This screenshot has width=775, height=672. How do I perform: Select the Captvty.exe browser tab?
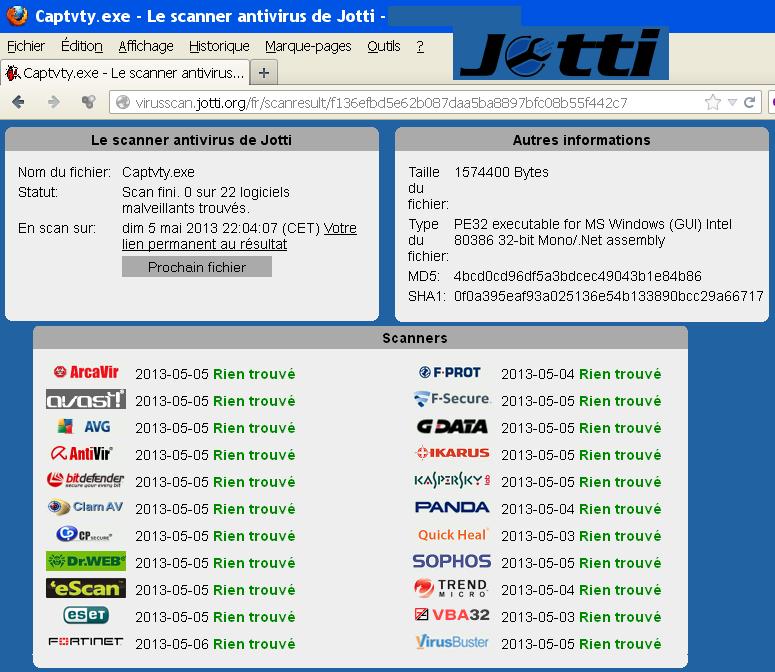tap(125, 73)
